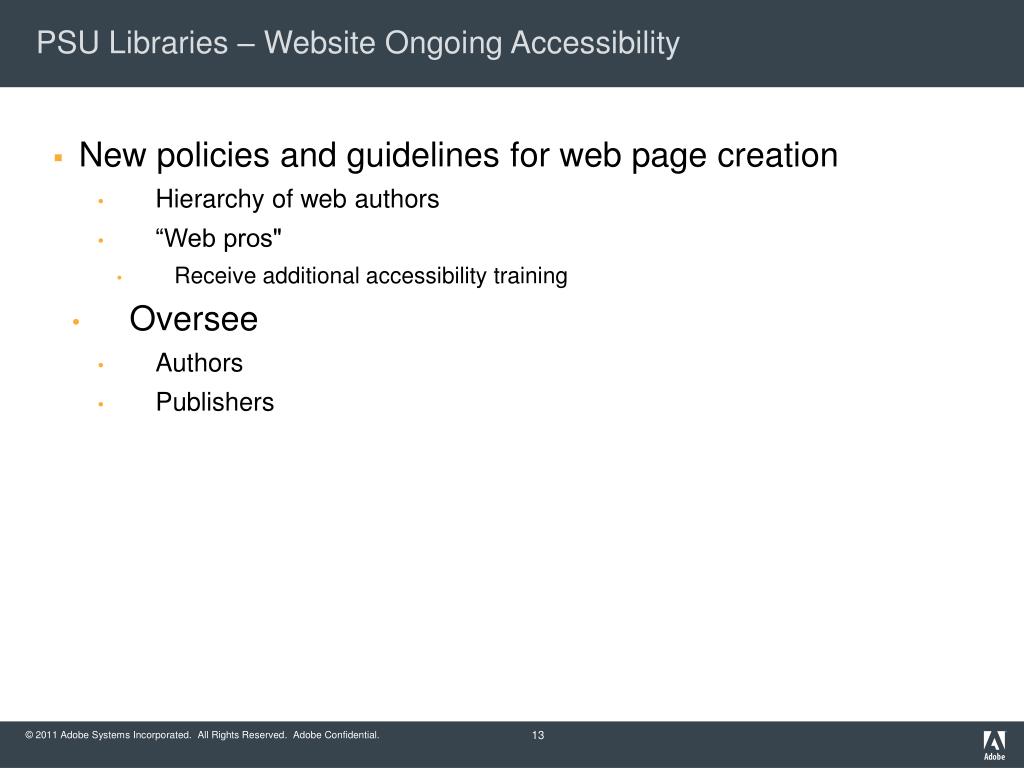Click the Adobe logo in footer
The width and height of the screenshot is (1024, 768).
[994, 745]
